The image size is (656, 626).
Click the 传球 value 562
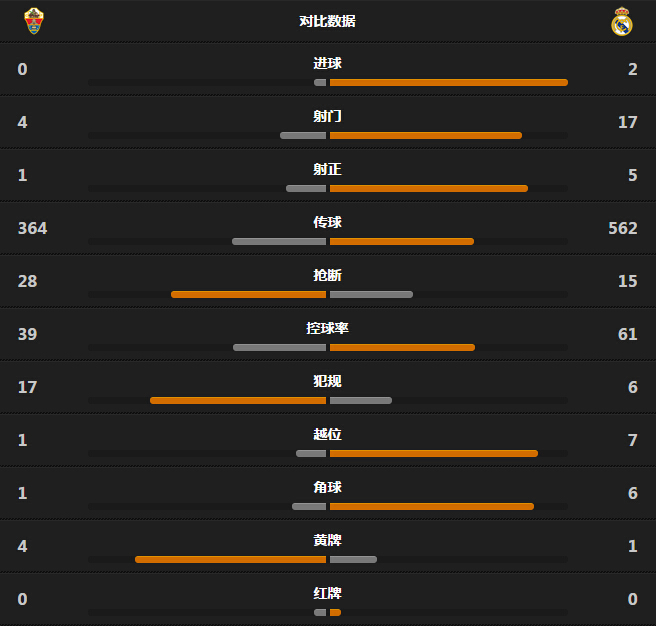(x=623, y=228)
